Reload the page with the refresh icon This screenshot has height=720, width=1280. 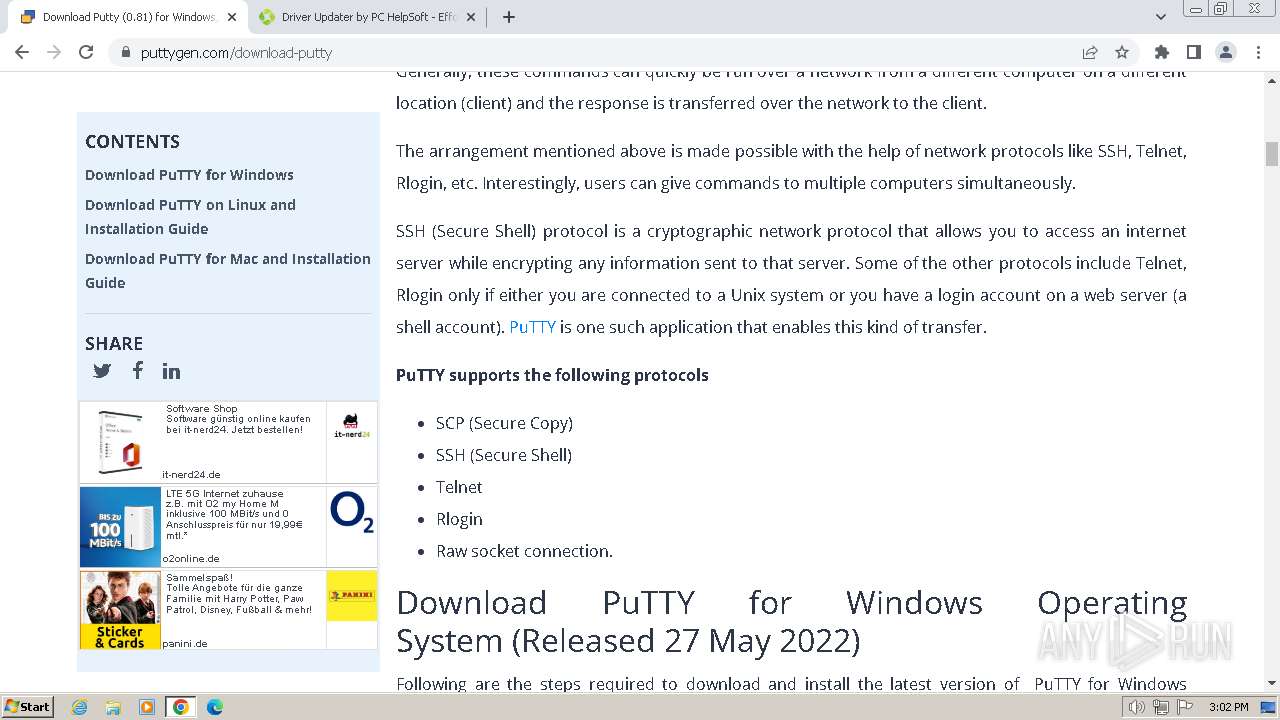click(86, 52)
